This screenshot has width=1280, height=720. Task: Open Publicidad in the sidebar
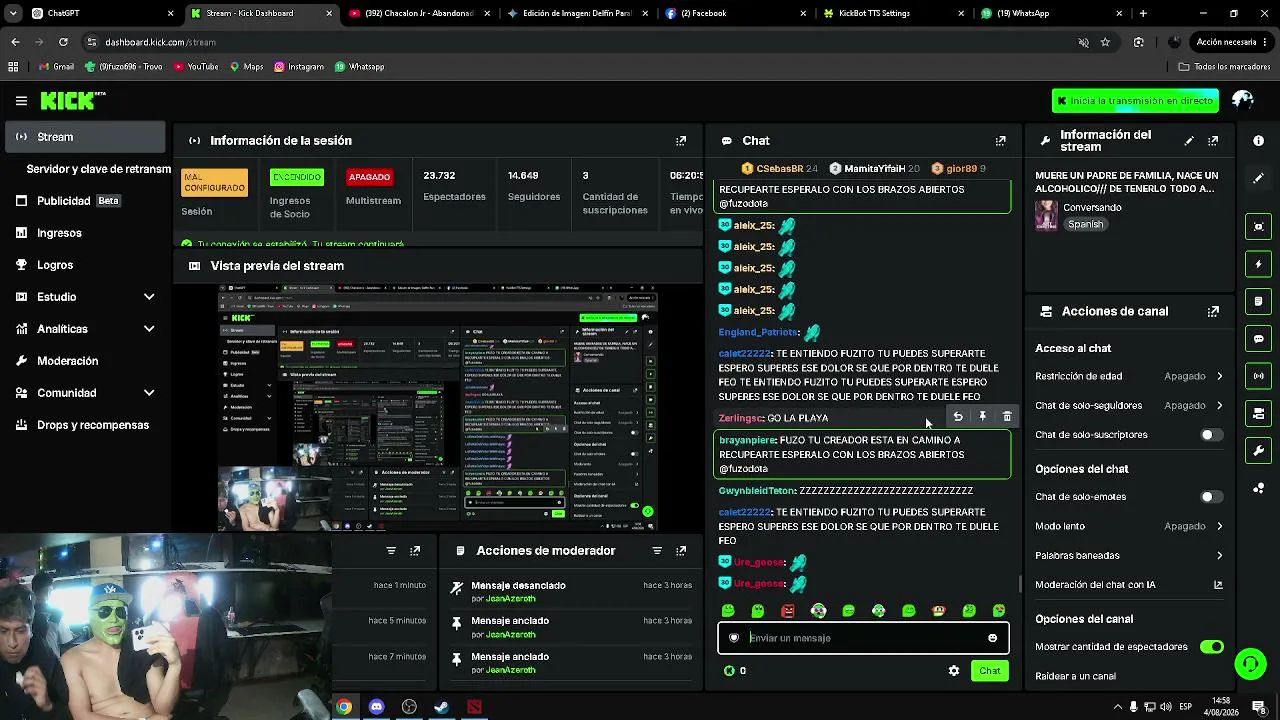85,201
